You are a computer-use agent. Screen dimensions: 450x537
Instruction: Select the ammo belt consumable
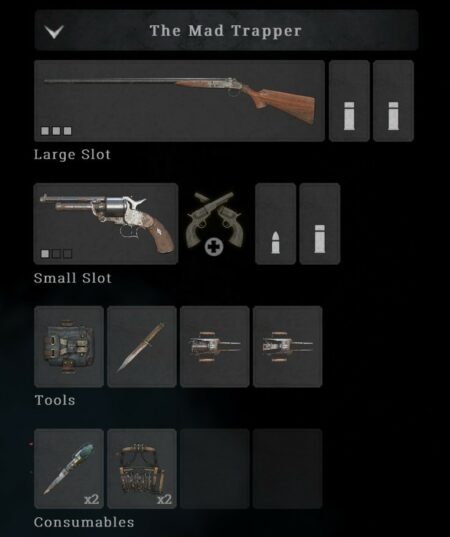point(142,469)
